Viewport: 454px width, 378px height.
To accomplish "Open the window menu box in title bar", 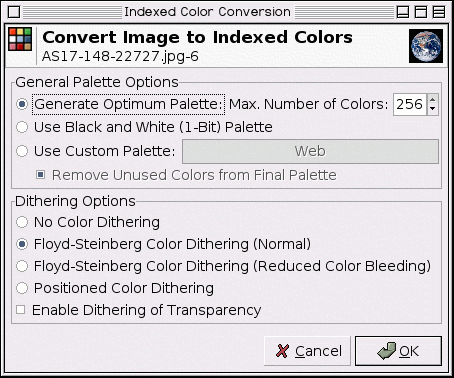I will (x=14, y=12).
